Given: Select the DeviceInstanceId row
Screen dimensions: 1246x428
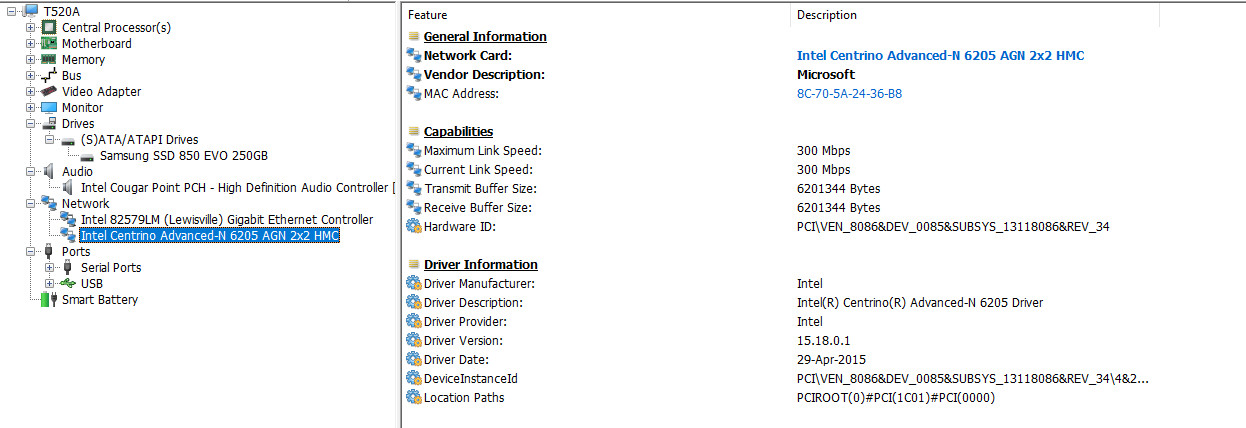Looking at the screenshot, I should pos(825,379).
